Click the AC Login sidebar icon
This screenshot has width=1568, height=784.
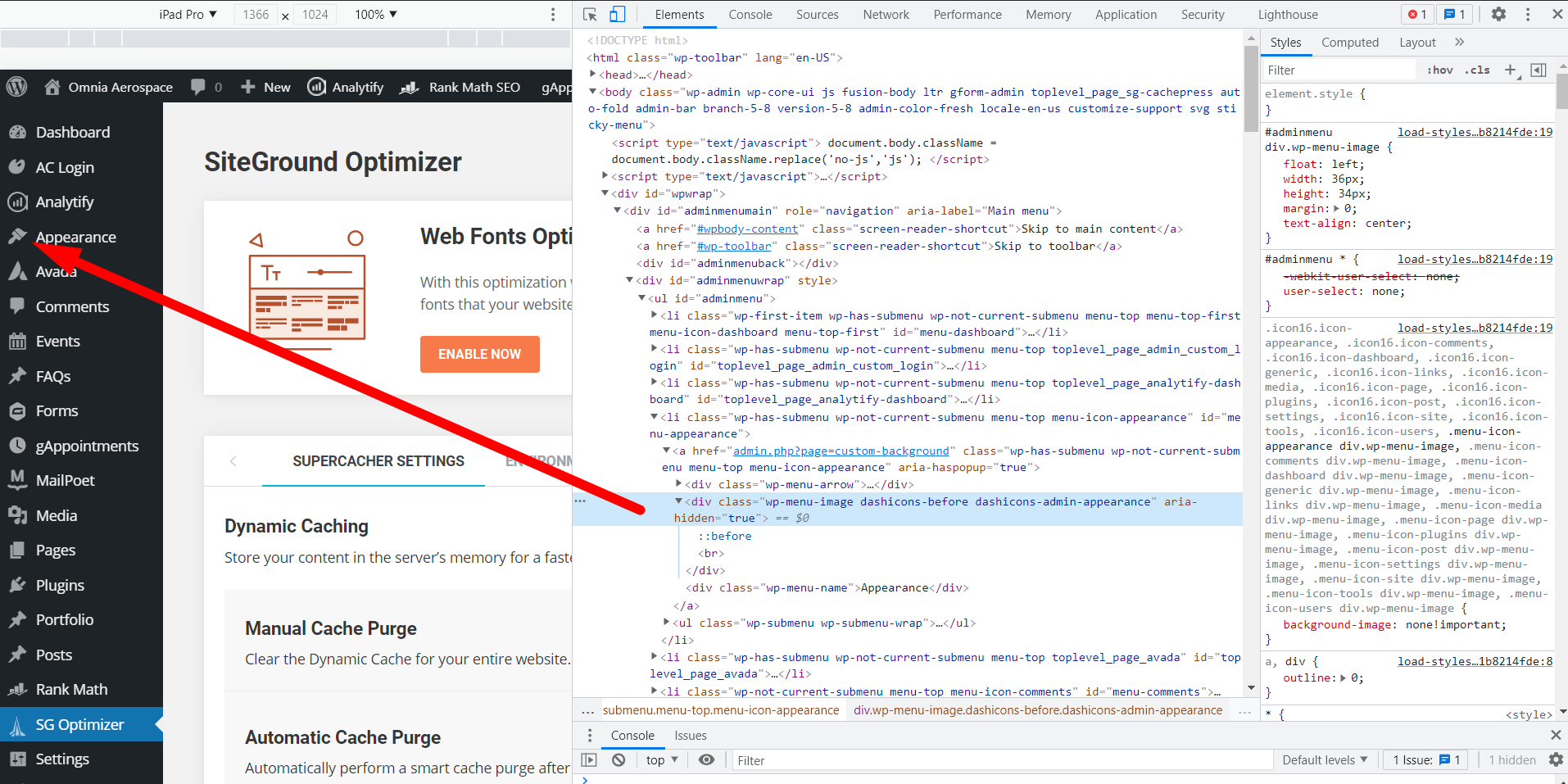(17, 167)
